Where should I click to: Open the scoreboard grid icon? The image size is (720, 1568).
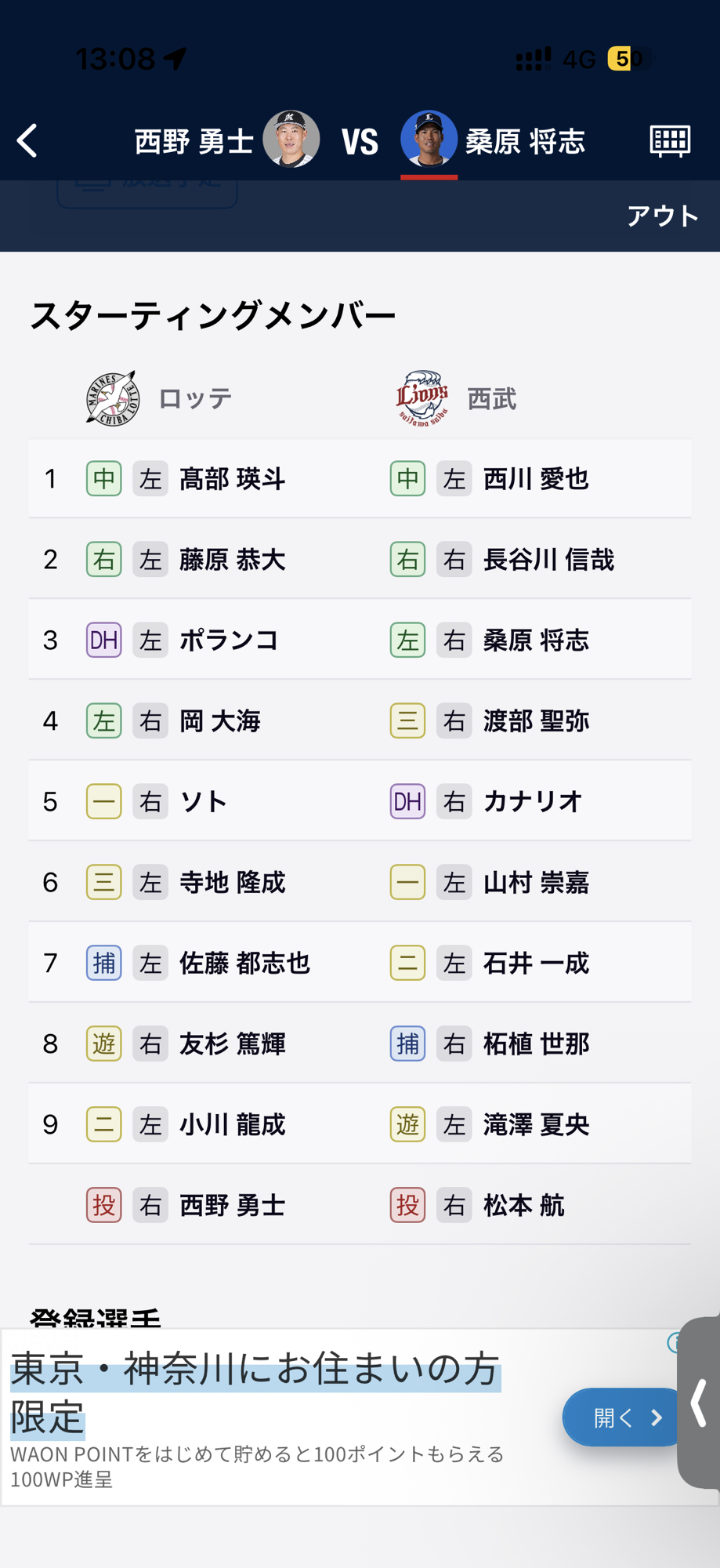pos(670,141)
